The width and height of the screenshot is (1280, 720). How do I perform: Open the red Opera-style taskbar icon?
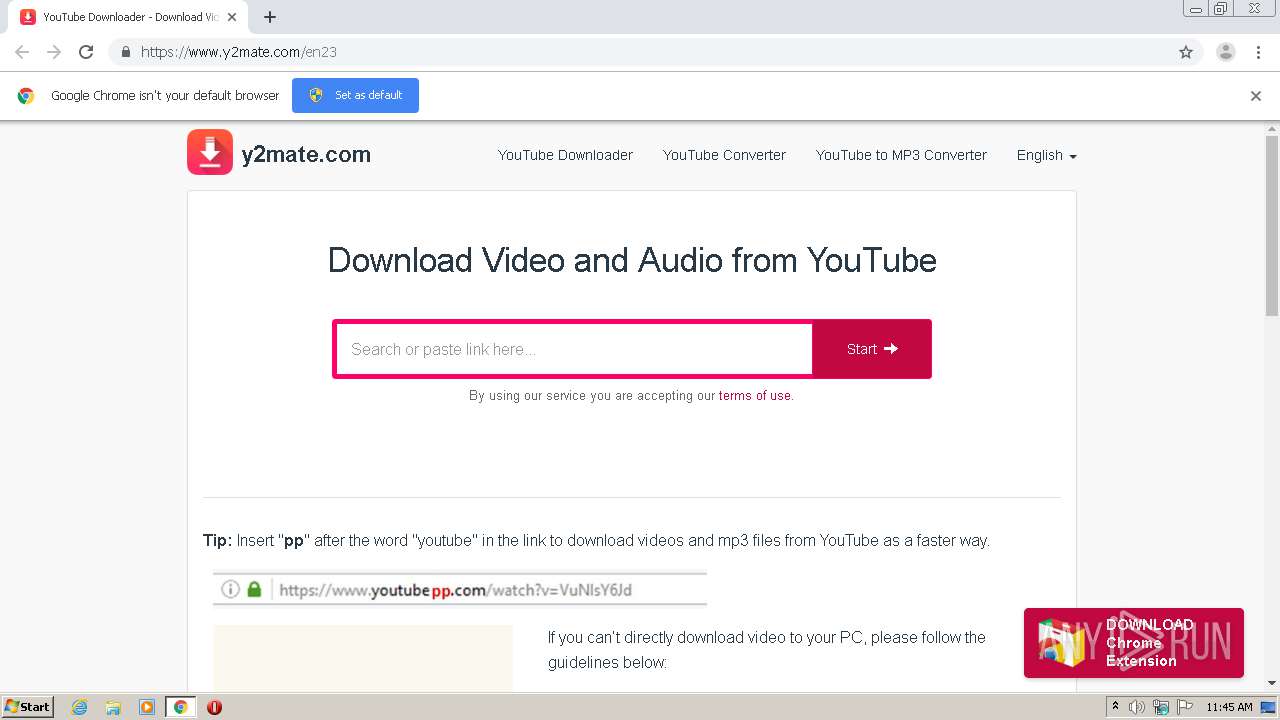[214, 707]
